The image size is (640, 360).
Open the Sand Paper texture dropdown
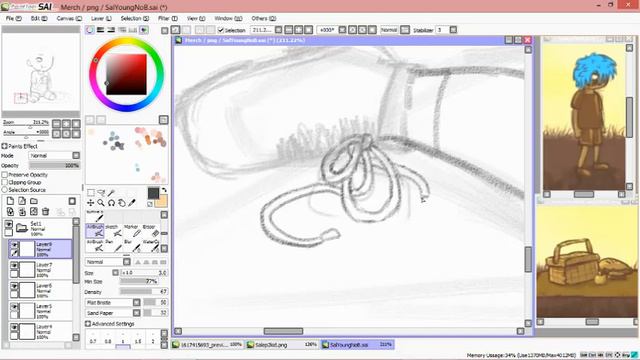point(136,313)
